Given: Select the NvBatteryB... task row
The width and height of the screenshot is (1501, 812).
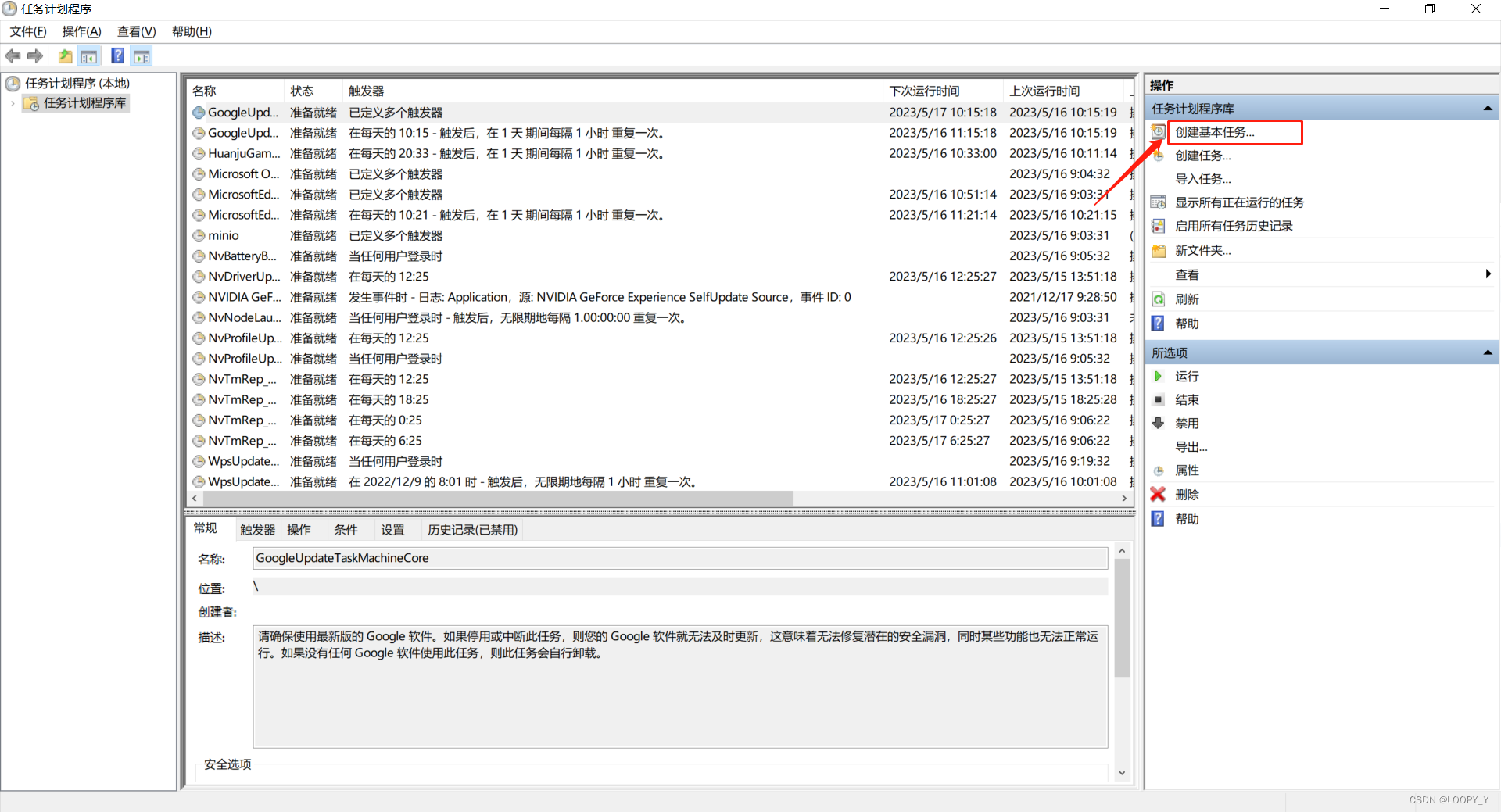Looking at the screenshot, I should coord(661,256).
